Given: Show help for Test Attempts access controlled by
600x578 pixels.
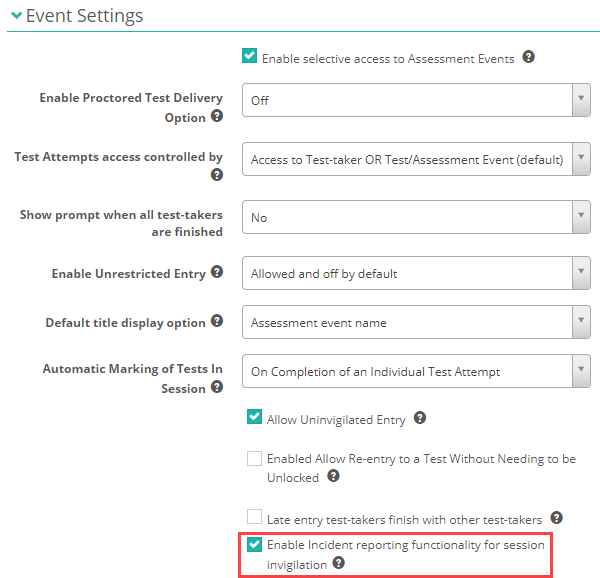Looking at the screenshot, I should pyautogui.click(x=216, y=175).
